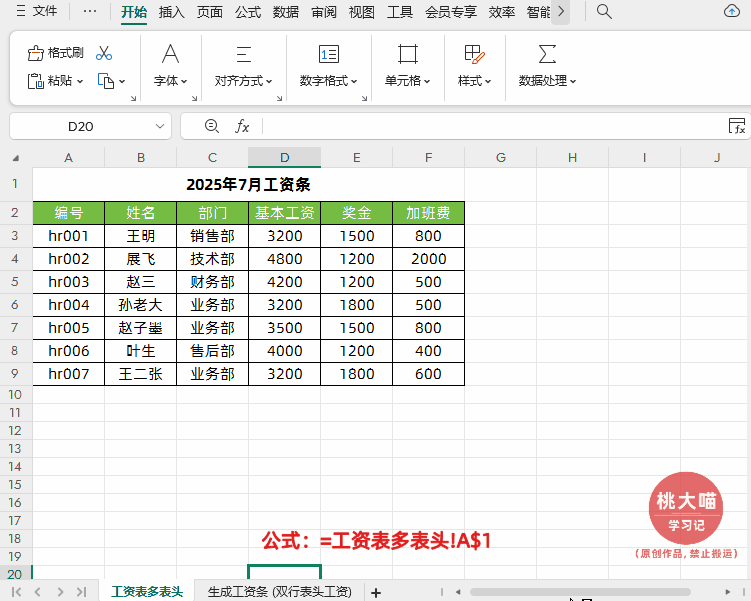Expand the 单元格 dropdown chevron

pyautogui.click(x=427, y=81)
